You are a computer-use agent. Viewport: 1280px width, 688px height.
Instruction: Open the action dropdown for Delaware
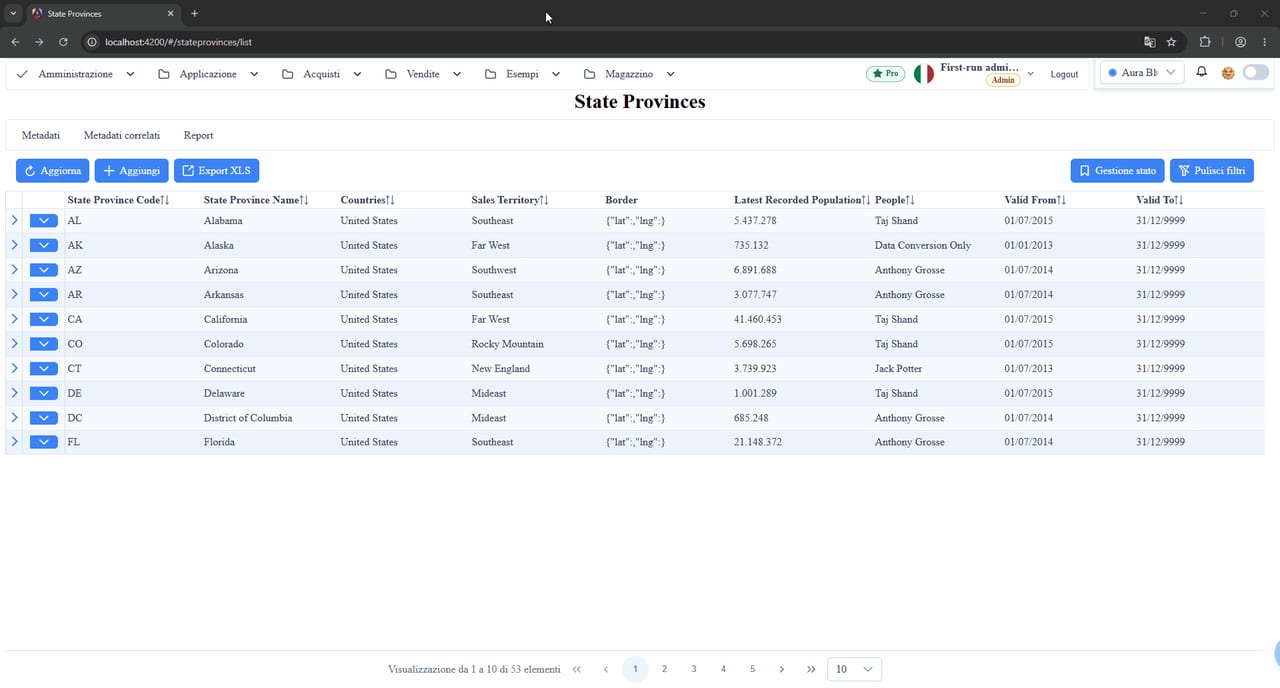click(44, 393)
